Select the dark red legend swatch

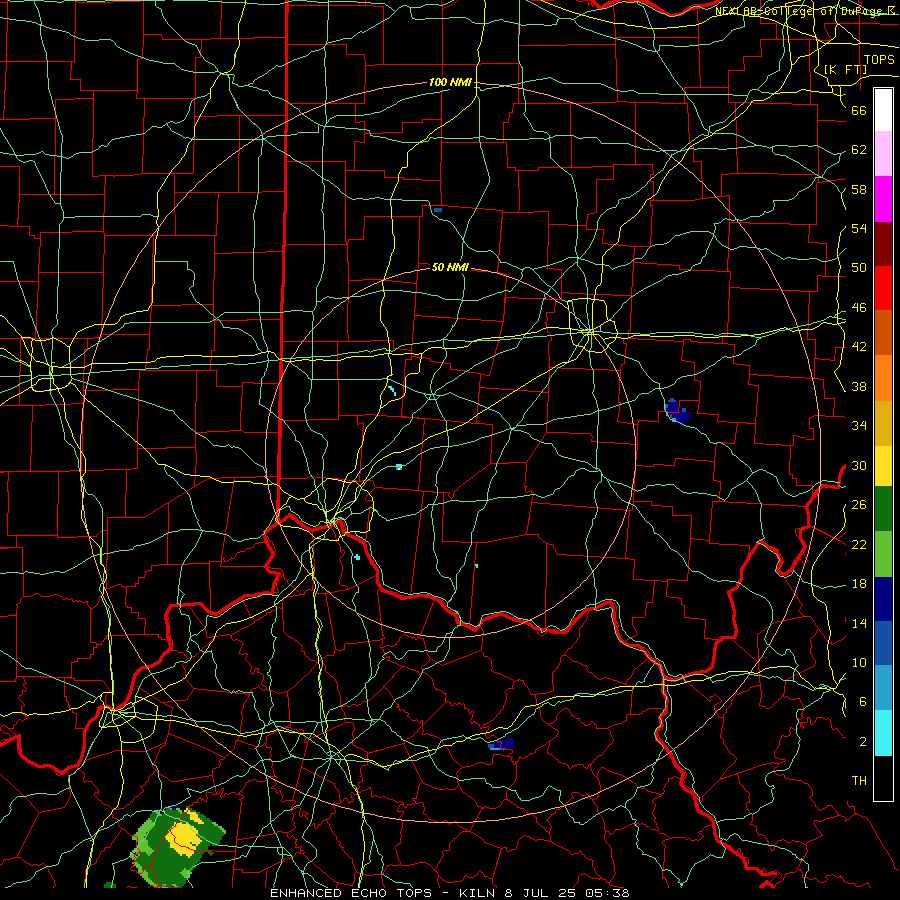pyautogui.click(x=883, y=244)
